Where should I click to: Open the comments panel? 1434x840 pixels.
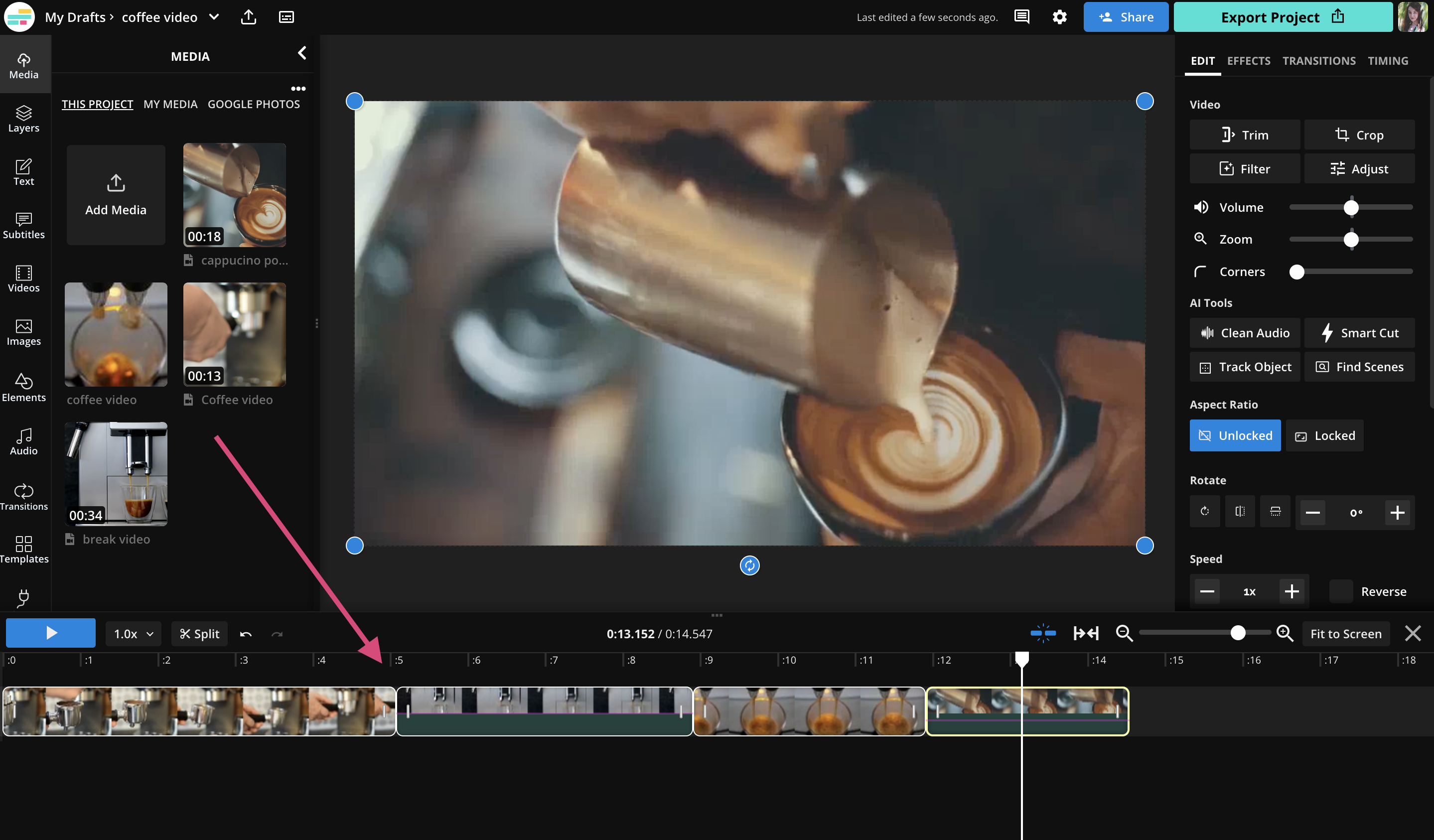click(1021, 16)
